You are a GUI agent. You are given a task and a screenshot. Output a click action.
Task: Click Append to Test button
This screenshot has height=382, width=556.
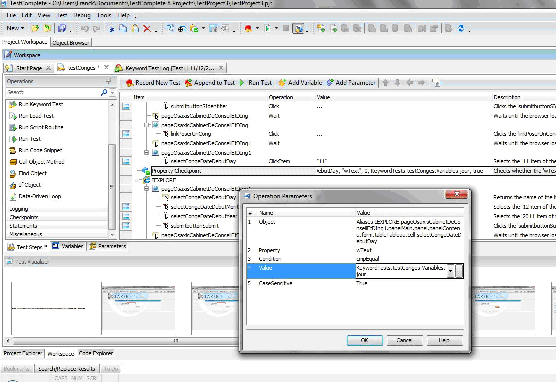[210, 83]
